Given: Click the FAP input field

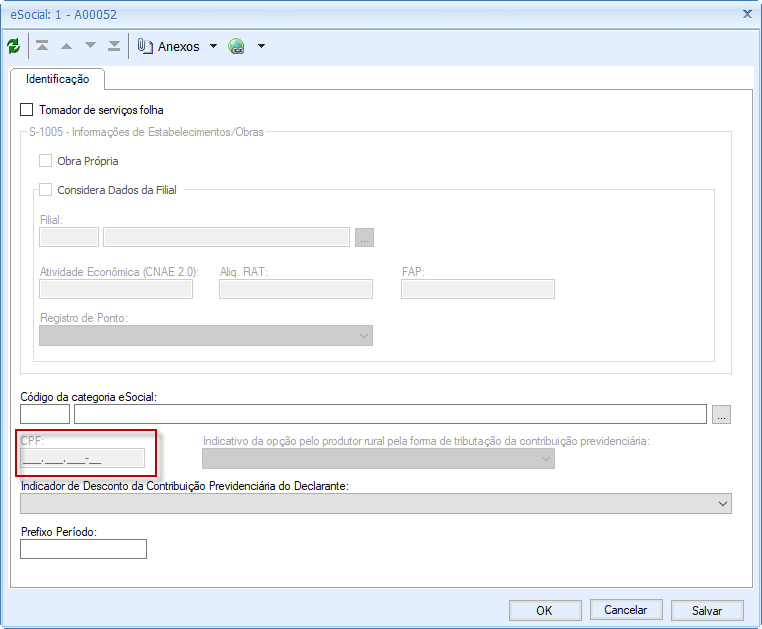Looking at the screenshot, I should pos(478,289).
